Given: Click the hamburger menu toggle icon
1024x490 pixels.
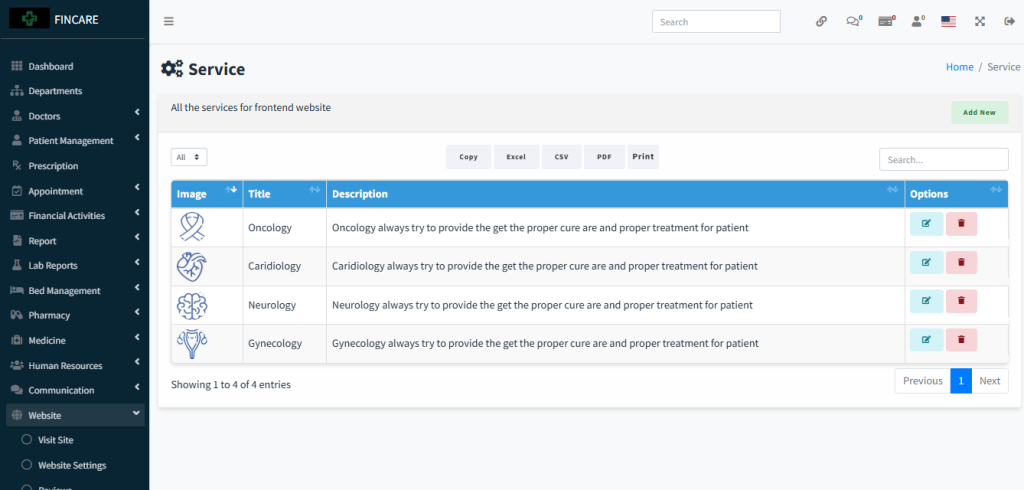Looking at the screenshot, I should (168, 22).
